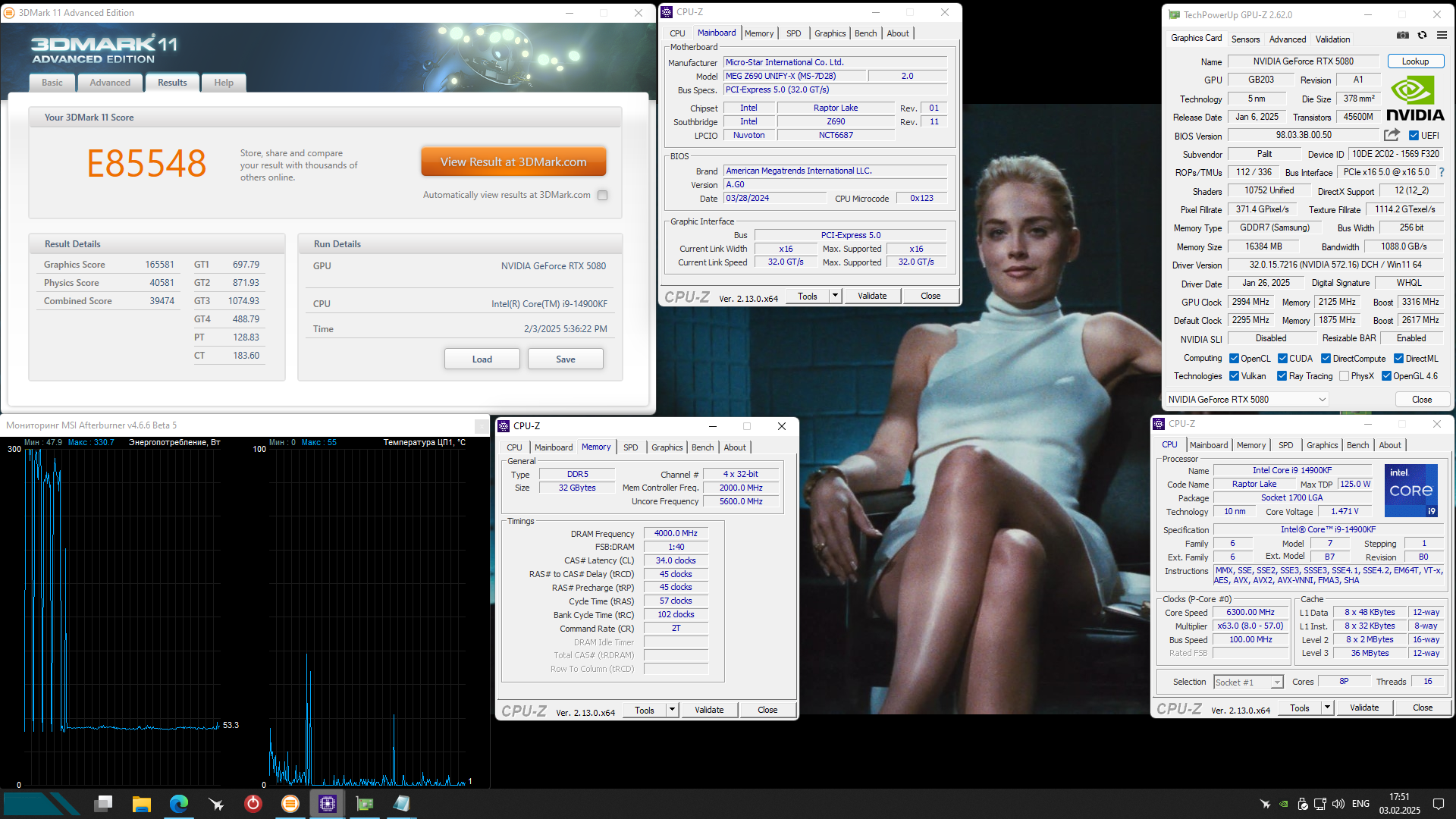Viewport: 1456px width, 819px height.
Task: Expand Tools arrow in CPU-Z Mainboard window
Action: coord(835,296)
